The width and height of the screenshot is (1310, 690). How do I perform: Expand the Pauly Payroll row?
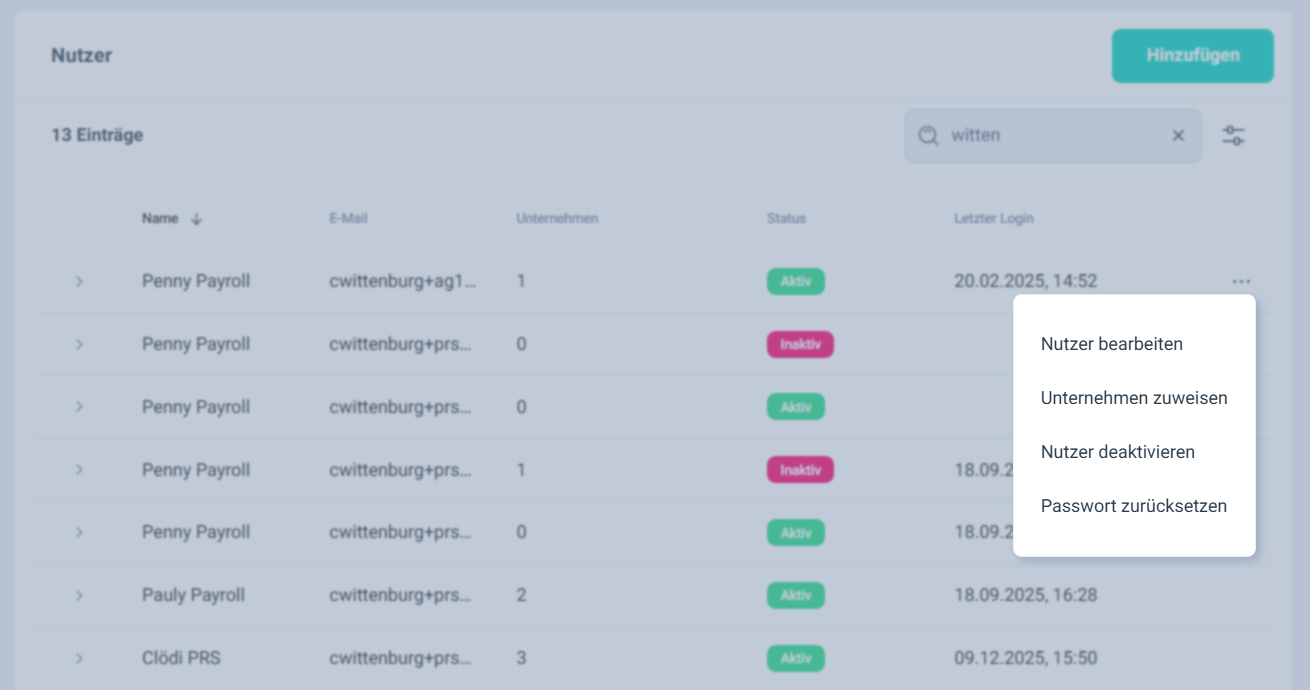tap(79, 596)
